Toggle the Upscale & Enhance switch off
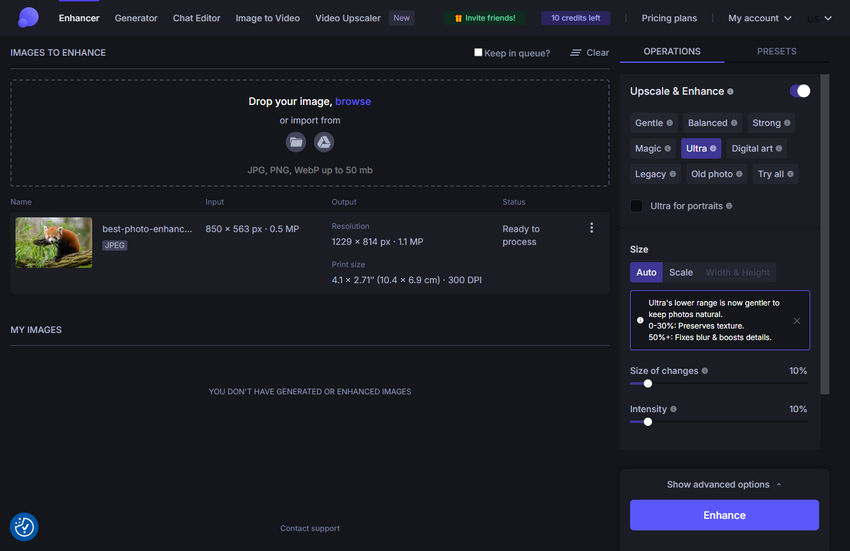Image resolution: width=850 pixels, height=551 pixels. 800,91
